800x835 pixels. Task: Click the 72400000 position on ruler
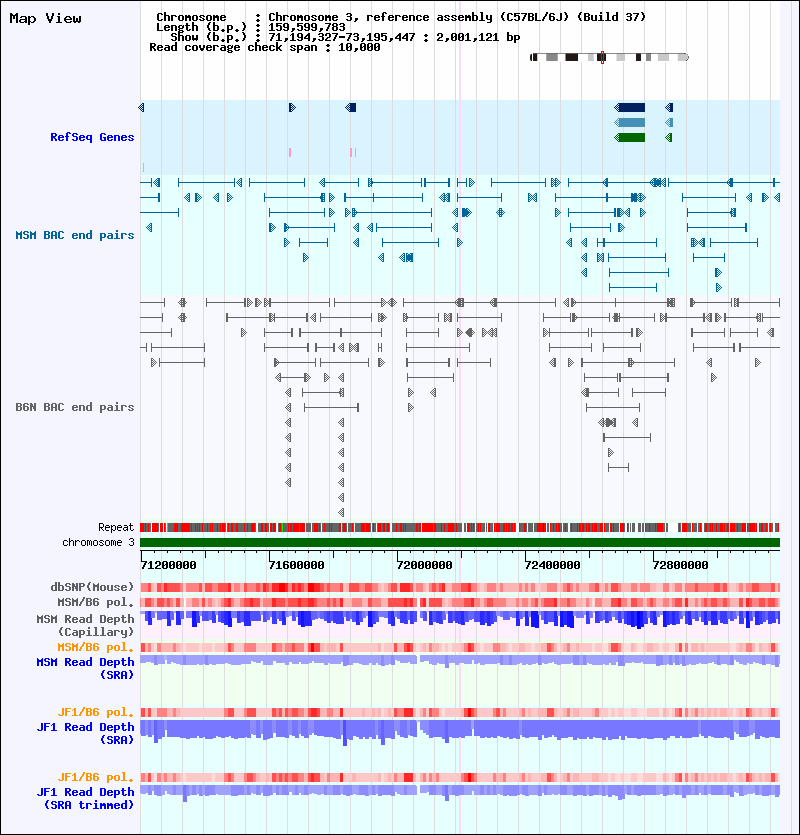click(x=552, y=565)
